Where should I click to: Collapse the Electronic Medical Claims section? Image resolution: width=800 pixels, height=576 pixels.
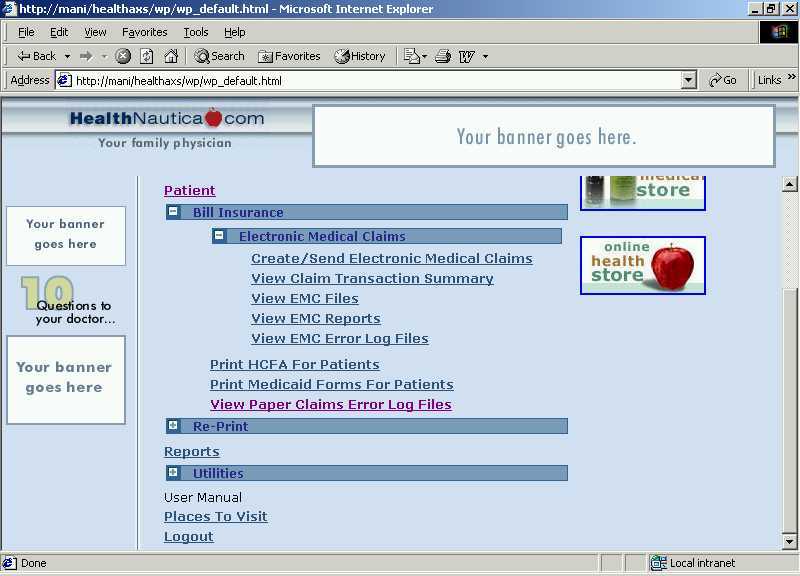point(219,235)
